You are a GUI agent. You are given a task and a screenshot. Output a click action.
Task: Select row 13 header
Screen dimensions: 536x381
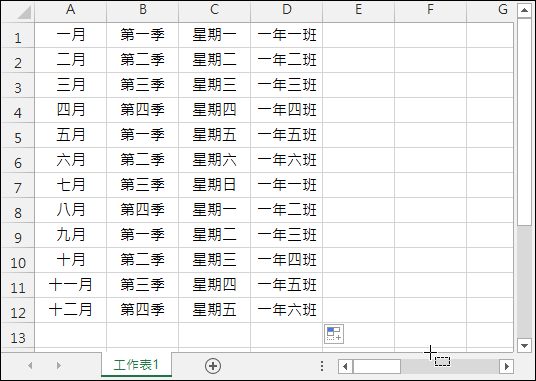tap(18, 335)
